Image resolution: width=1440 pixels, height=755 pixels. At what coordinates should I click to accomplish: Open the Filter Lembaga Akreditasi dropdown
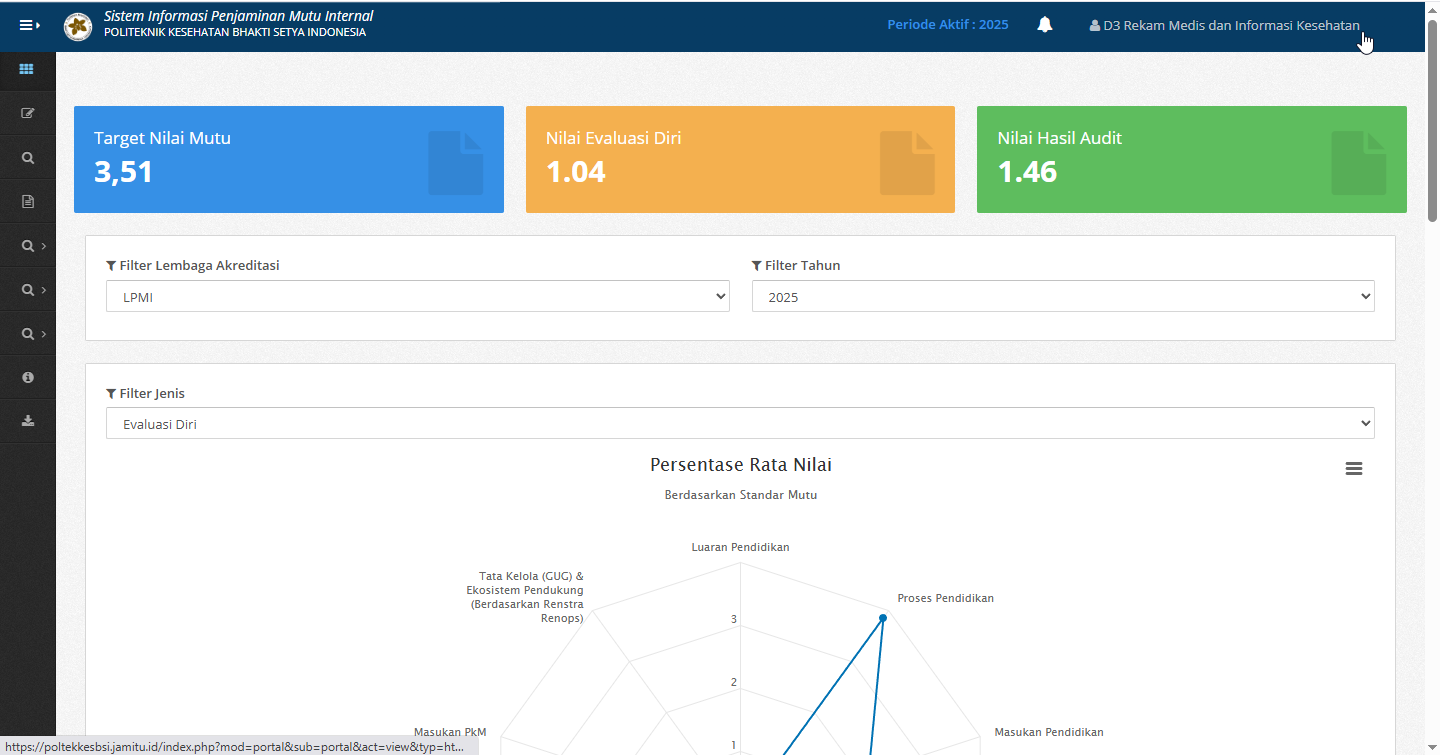click(x=417, y=296)
